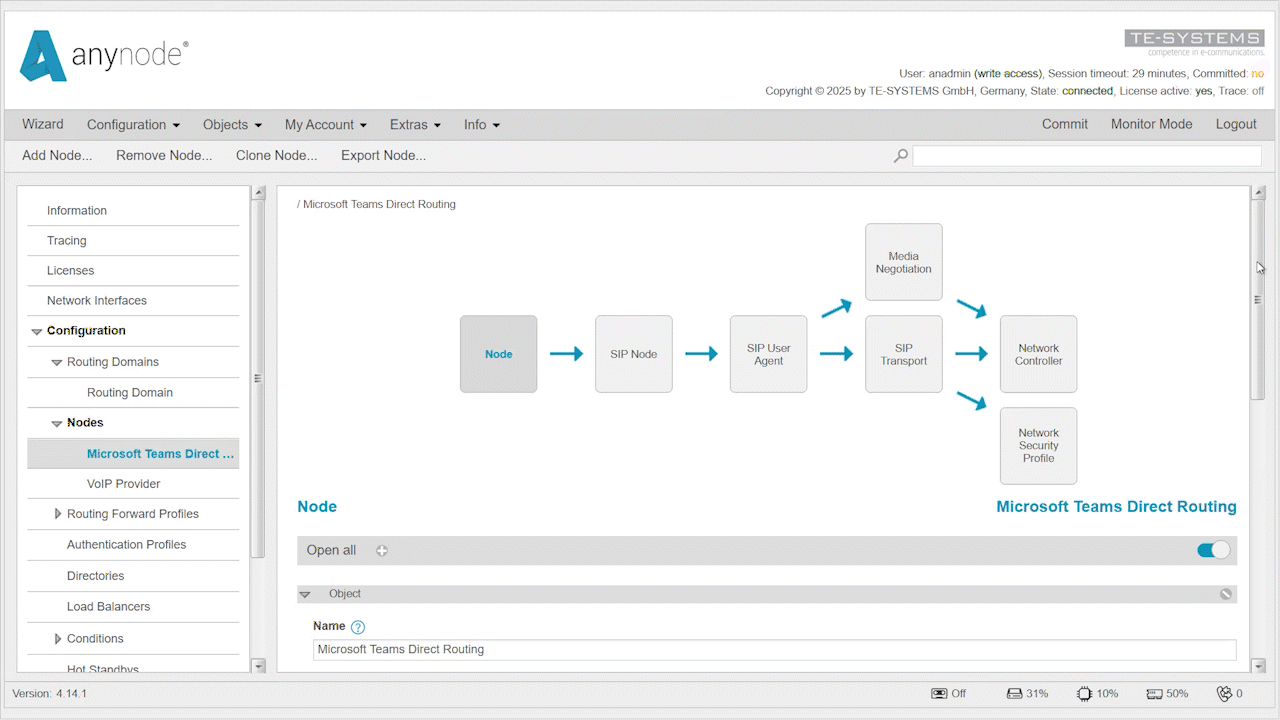Click the main content vertical scrollbar
The image size is (1280, 720).
click(x=1258, y=300)
